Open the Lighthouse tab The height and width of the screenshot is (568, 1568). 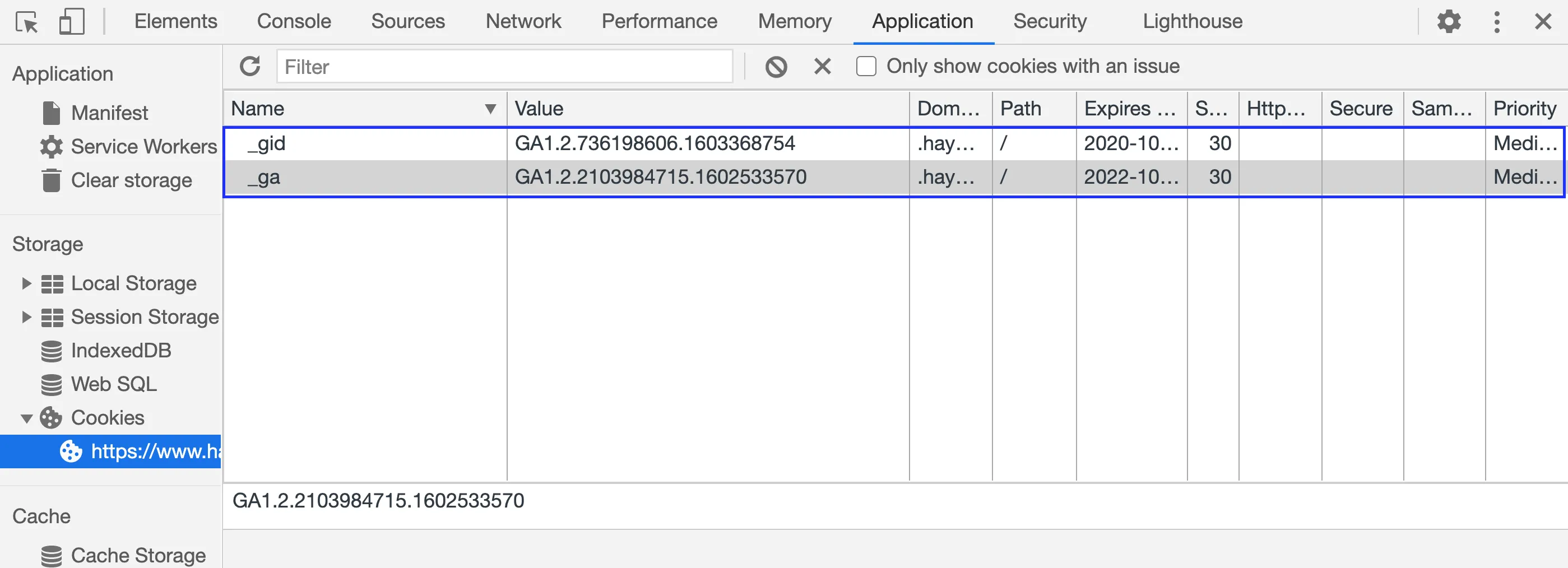(1192, 21)
